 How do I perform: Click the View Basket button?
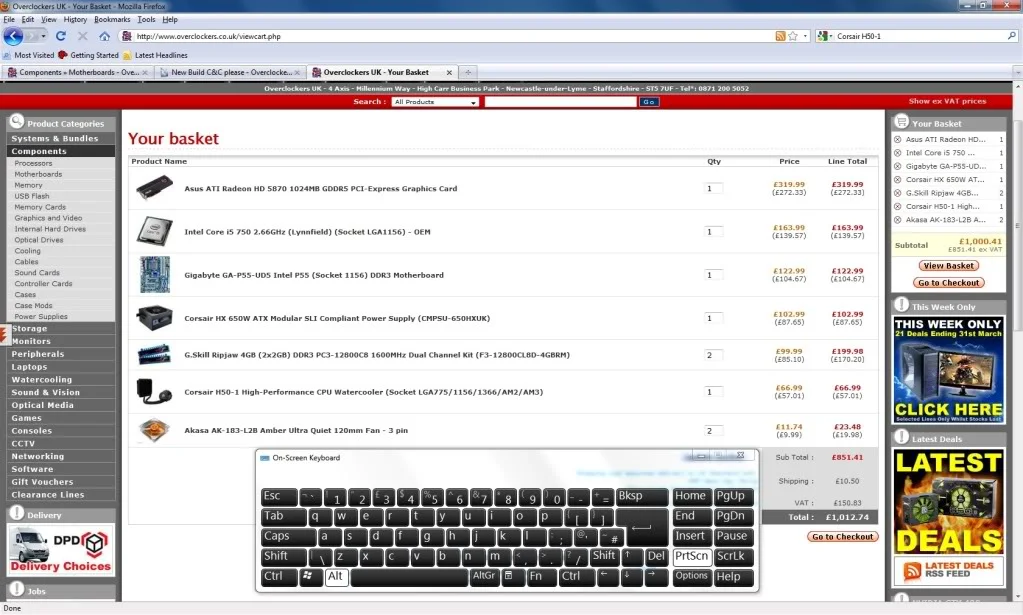pos(948,265)
